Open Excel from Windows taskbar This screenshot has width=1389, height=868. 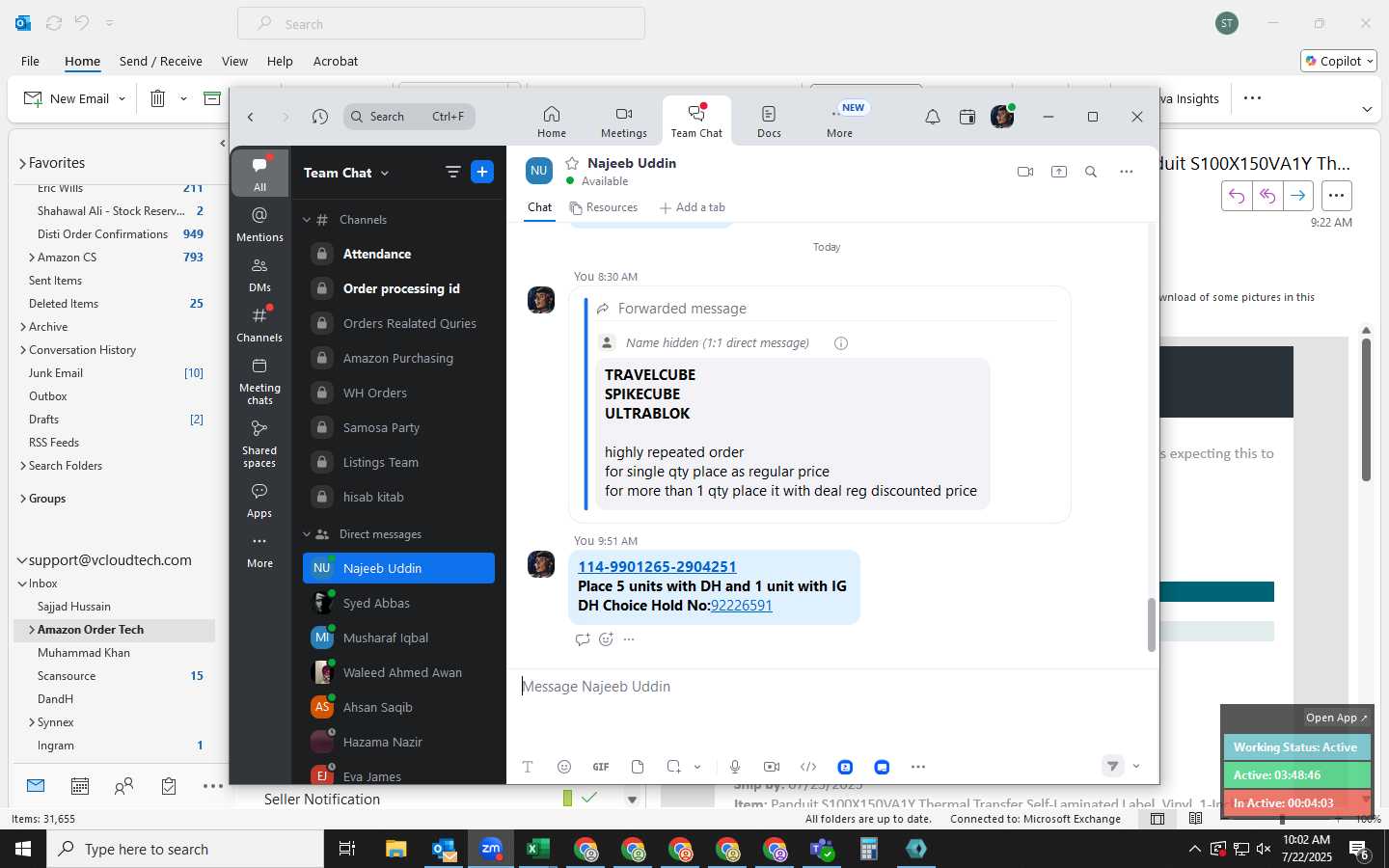(x=537, y=849)
